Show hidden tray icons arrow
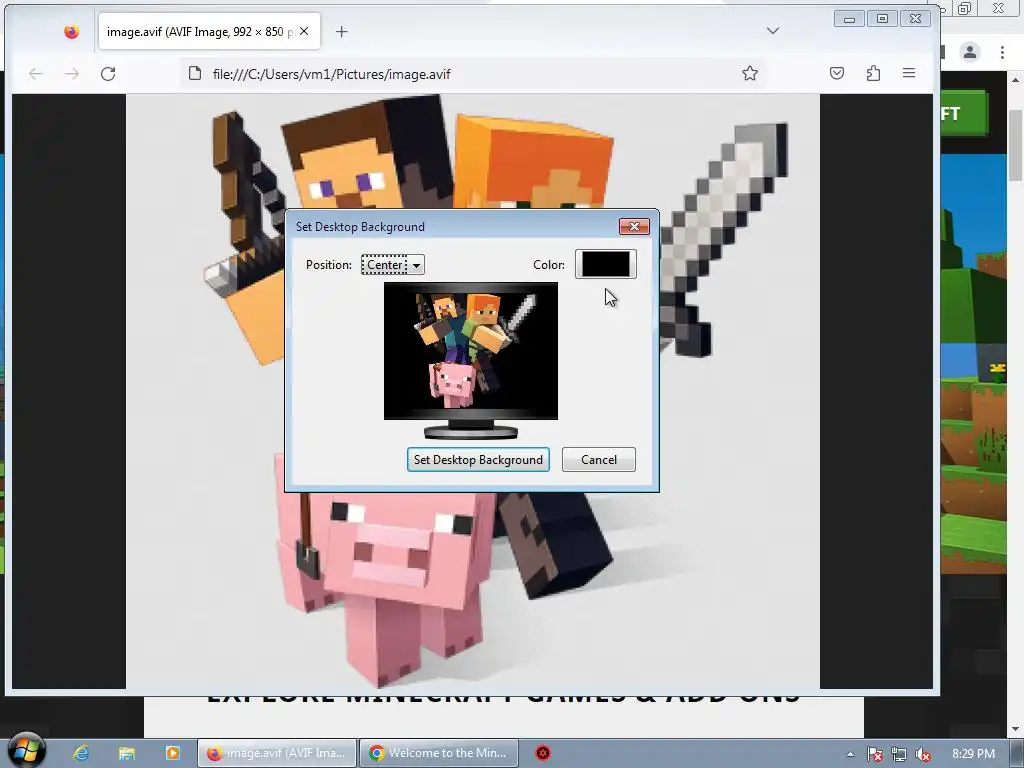 850,754
